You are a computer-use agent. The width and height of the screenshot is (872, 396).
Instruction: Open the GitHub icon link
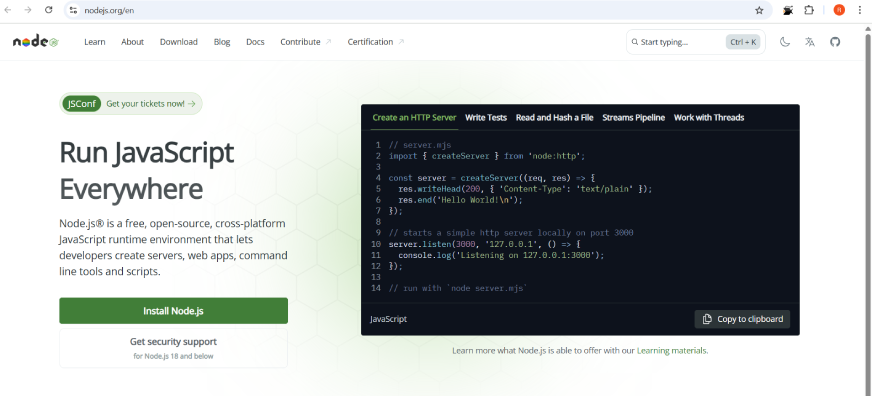[x=835, y=42]
